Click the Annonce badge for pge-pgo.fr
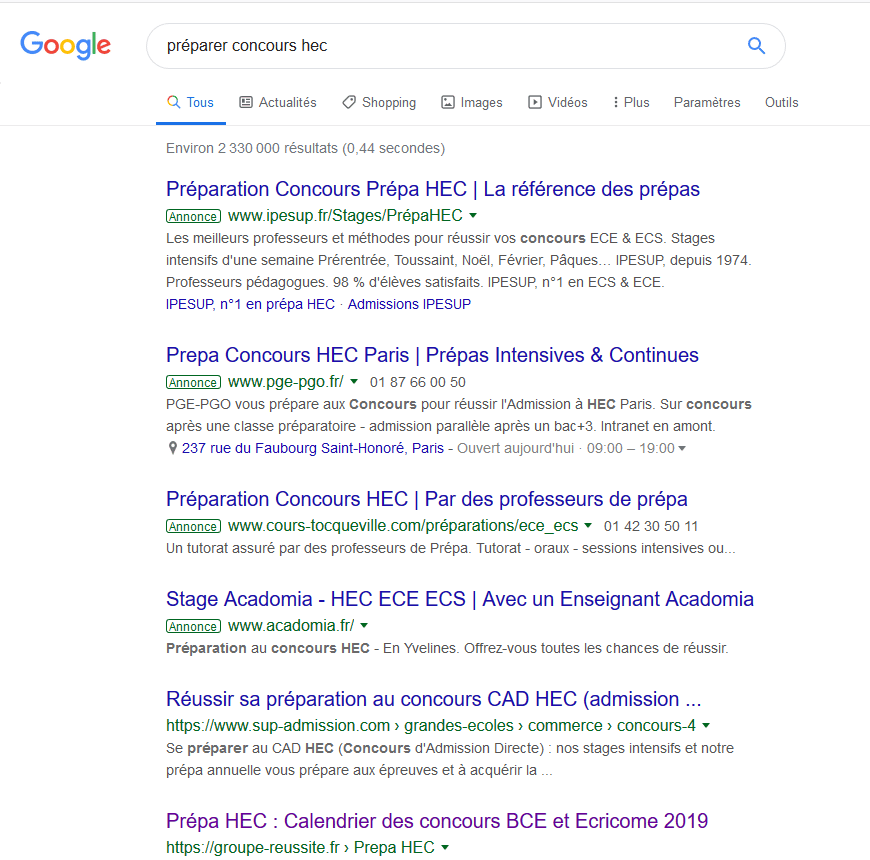 pyautogui.click(x=193, y=382)
